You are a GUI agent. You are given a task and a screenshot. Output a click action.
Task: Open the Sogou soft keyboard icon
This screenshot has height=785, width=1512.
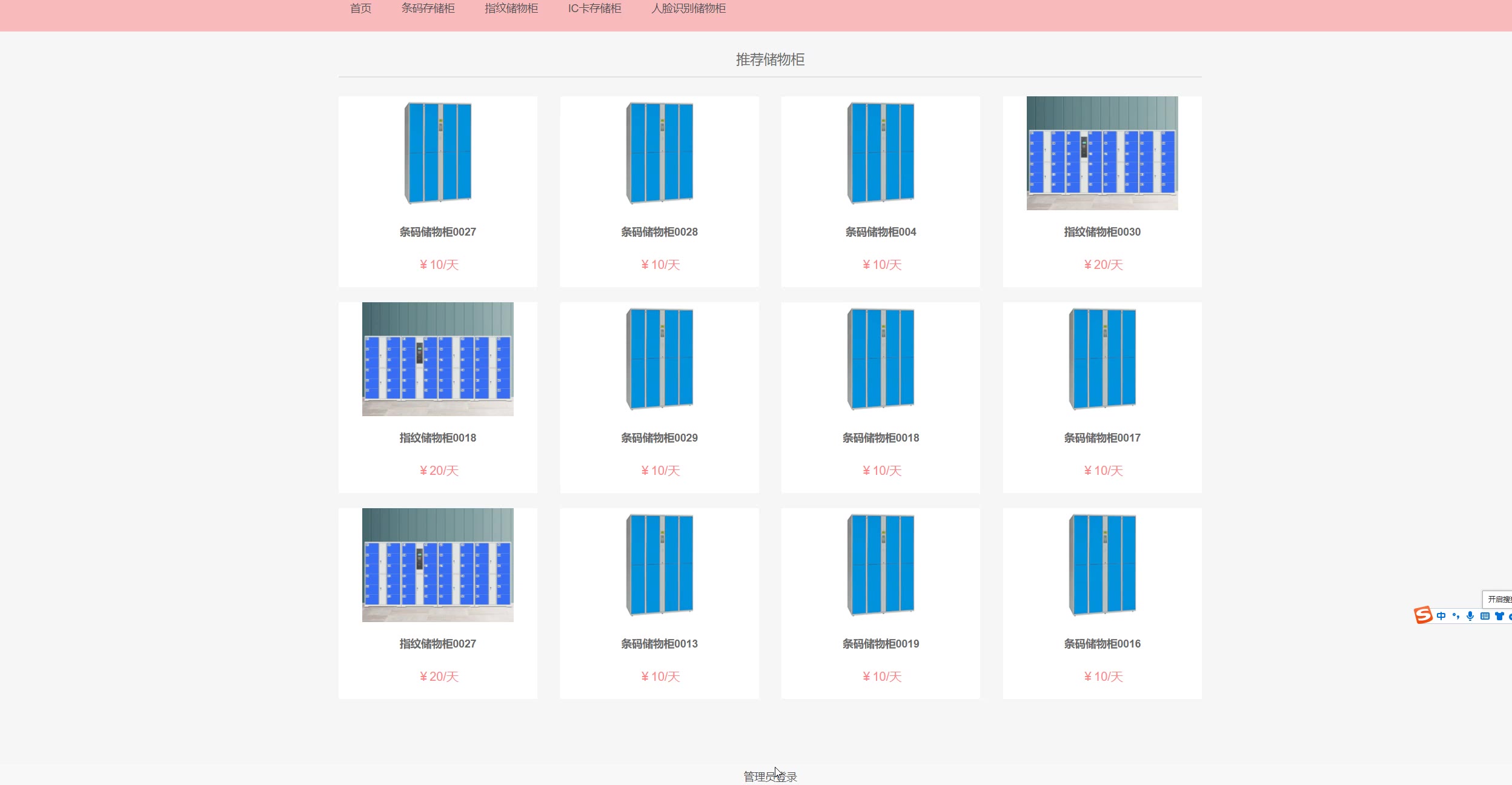1485,616
